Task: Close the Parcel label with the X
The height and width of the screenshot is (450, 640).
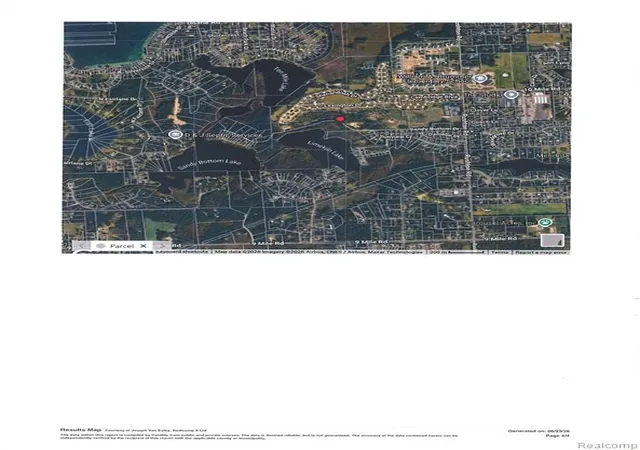Action: (143, 246)
